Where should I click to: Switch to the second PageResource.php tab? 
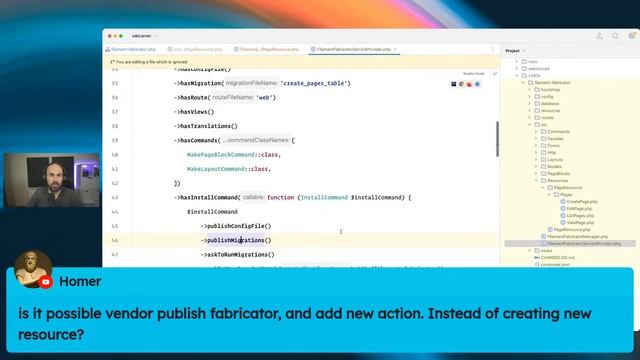click(x=195, y=49)
